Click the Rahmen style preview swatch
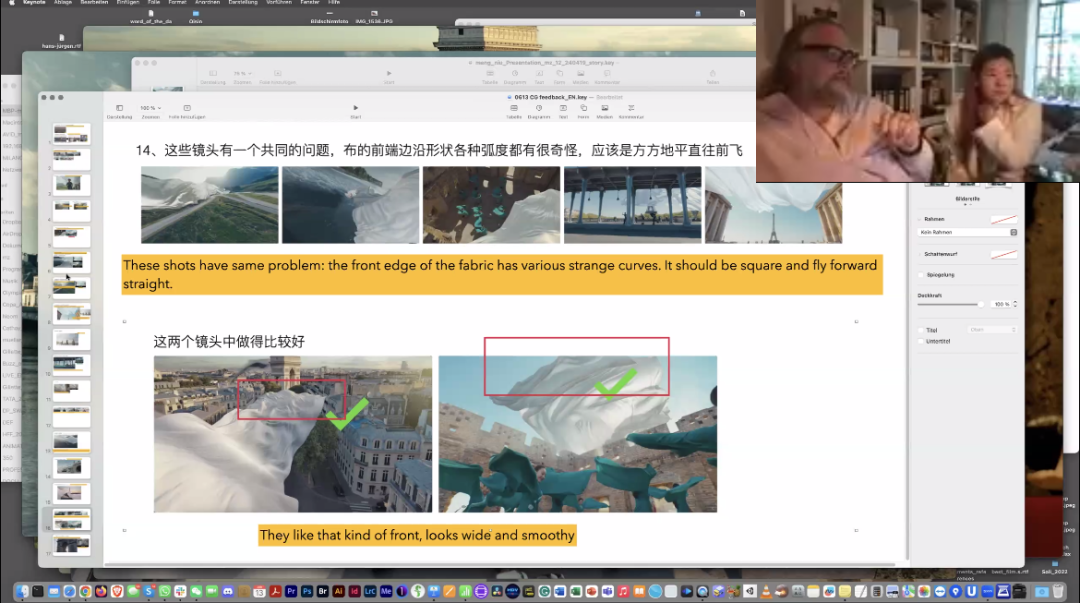The width and height of the screenshot is (1080, 603). click(1004, 219)
